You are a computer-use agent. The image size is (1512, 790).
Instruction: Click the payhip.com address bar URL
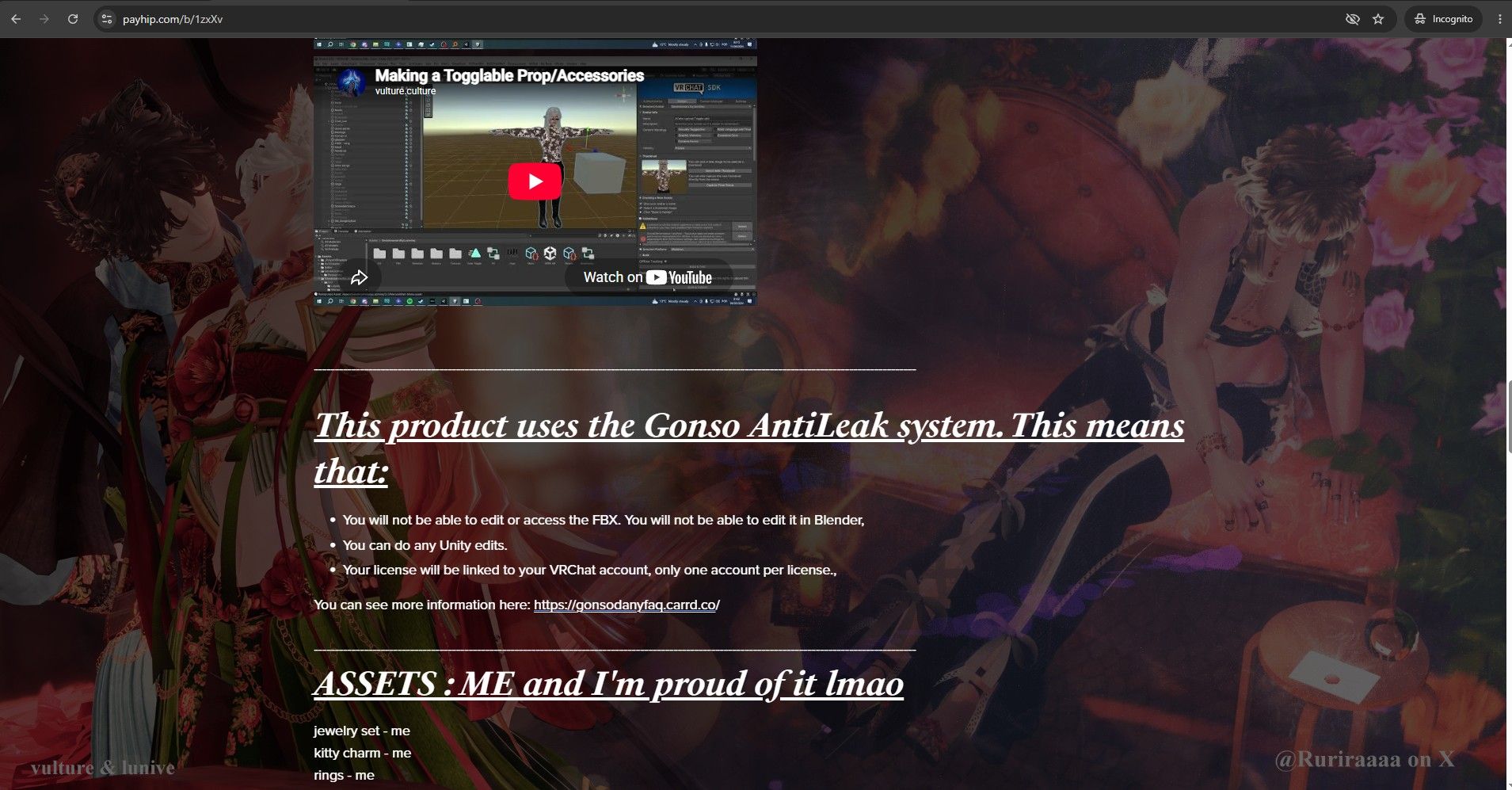pos(173,19)
